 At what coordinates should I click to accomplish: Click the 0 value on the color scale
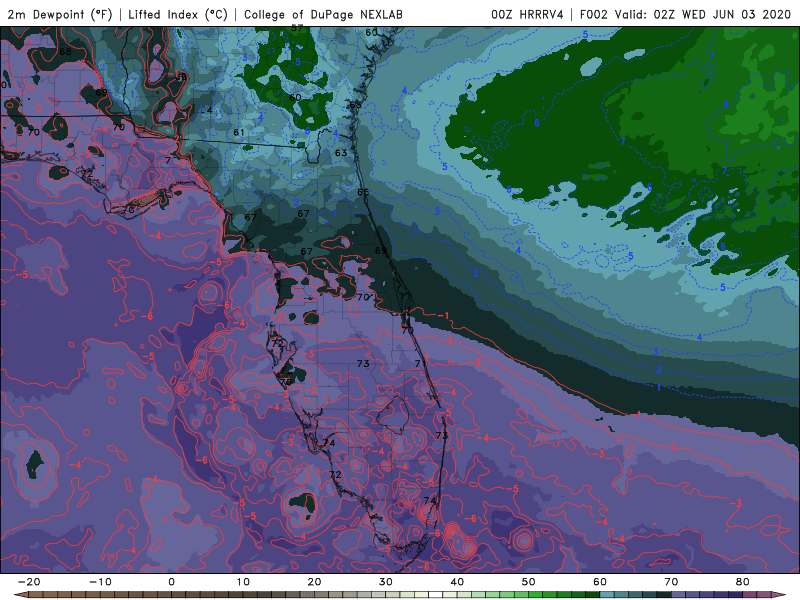pos(171,582)
